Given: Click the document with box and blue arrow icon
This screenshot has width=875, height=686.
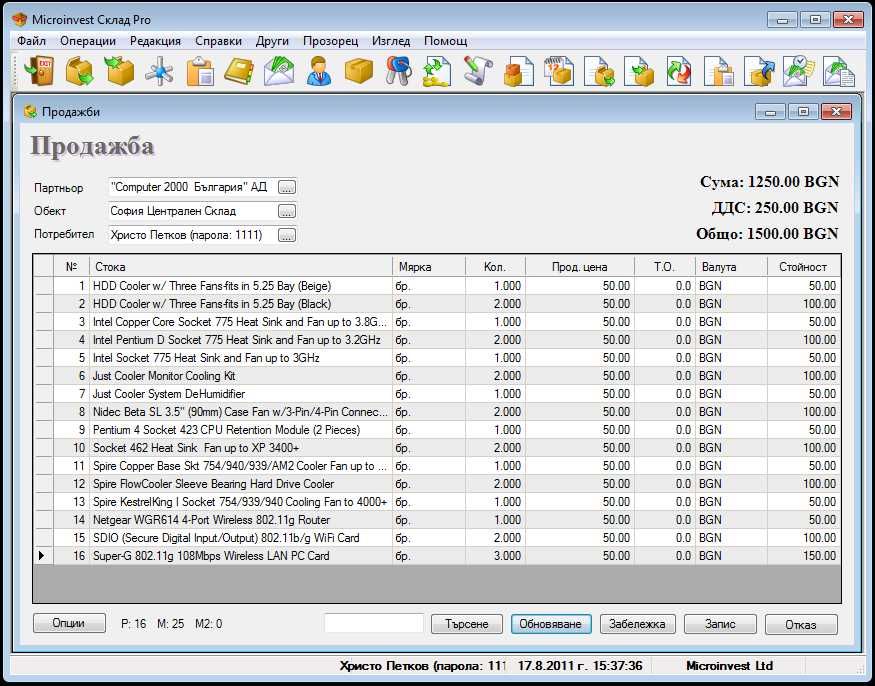Looking at the screenshot, I should coord(759,71).
